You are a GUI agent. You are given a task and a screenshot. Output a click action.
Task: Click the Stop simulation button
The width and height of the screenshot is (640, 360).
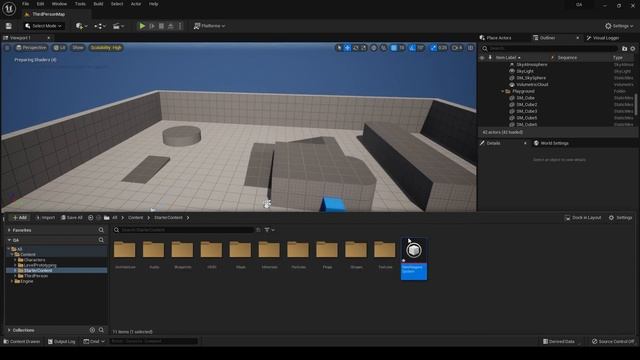coord(162,26)
